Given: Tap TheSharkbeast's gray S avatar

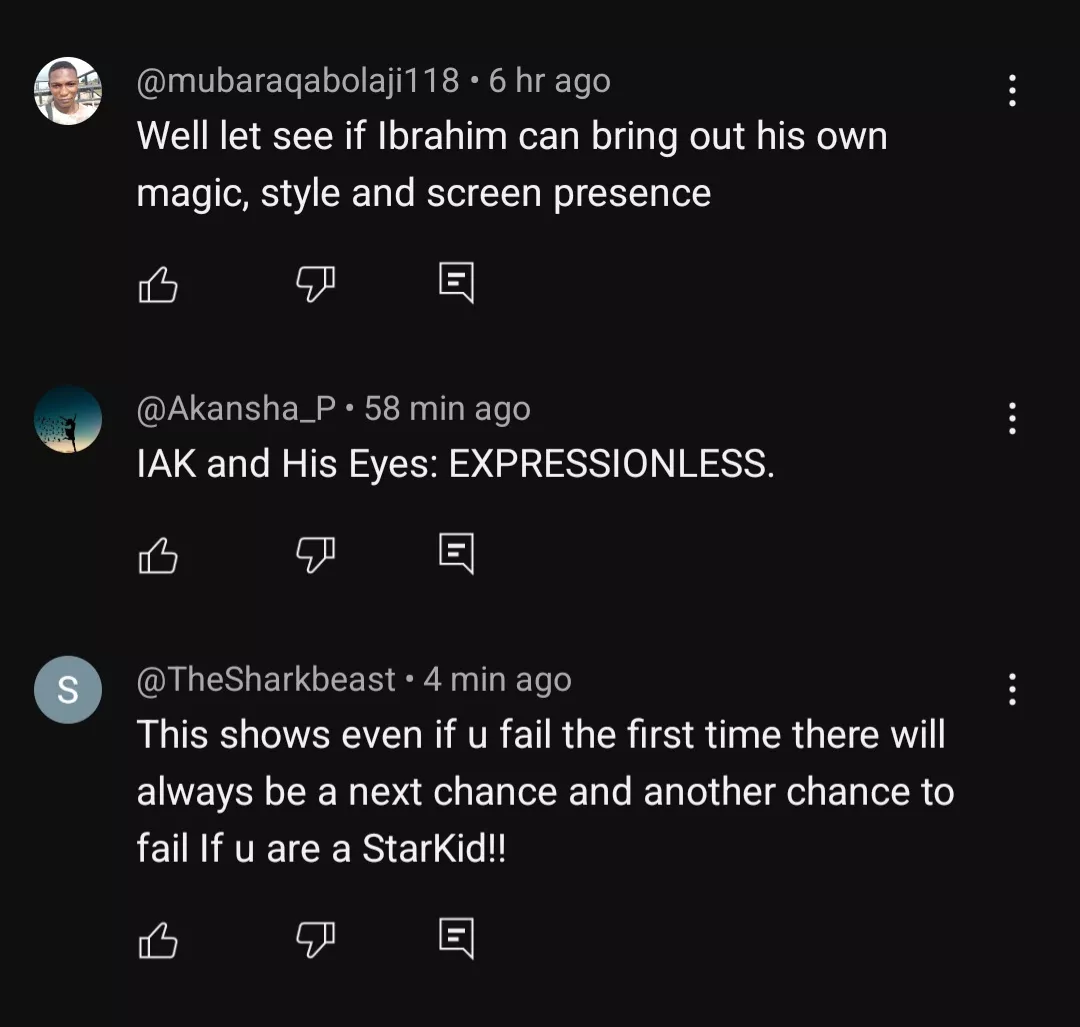Looking at the screenshot, I should tap(68, 690).
